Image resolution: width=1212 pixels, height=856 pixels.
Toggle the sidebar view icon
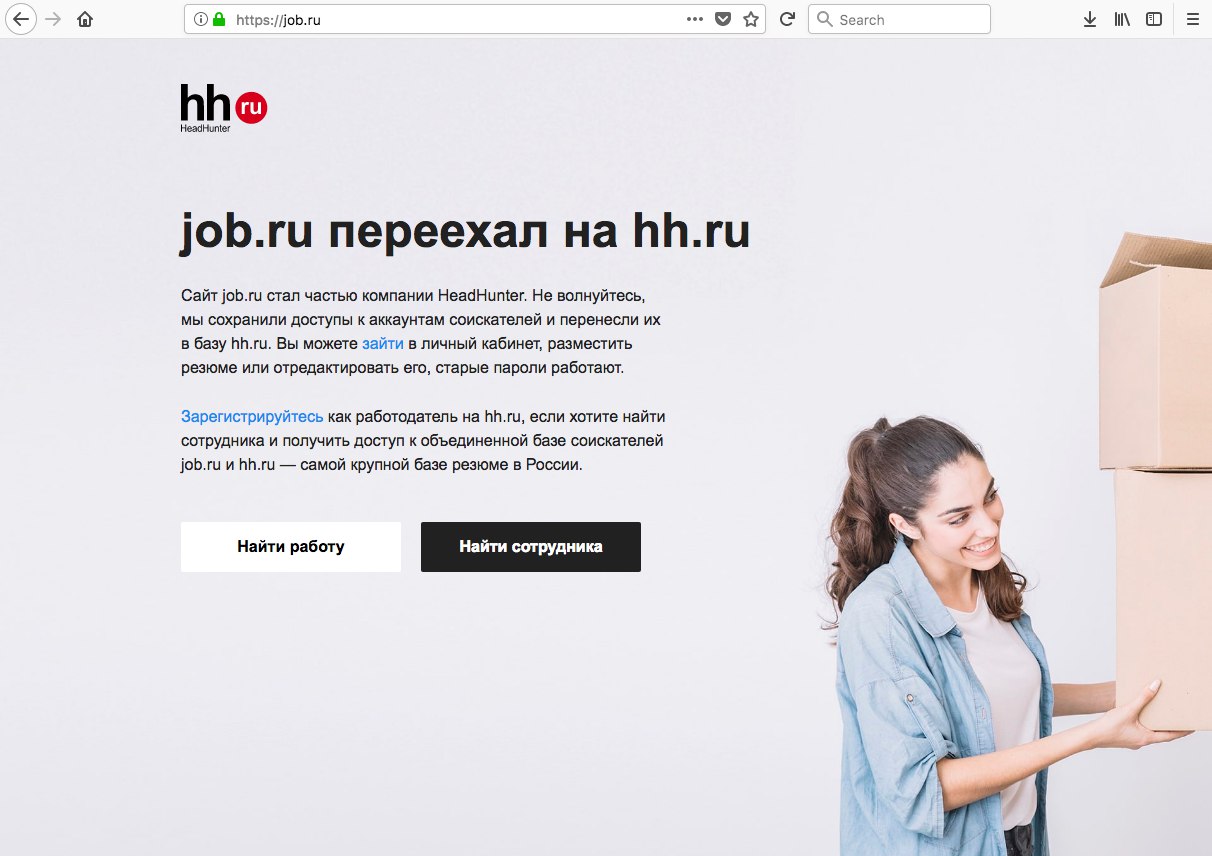point(1154,19)
